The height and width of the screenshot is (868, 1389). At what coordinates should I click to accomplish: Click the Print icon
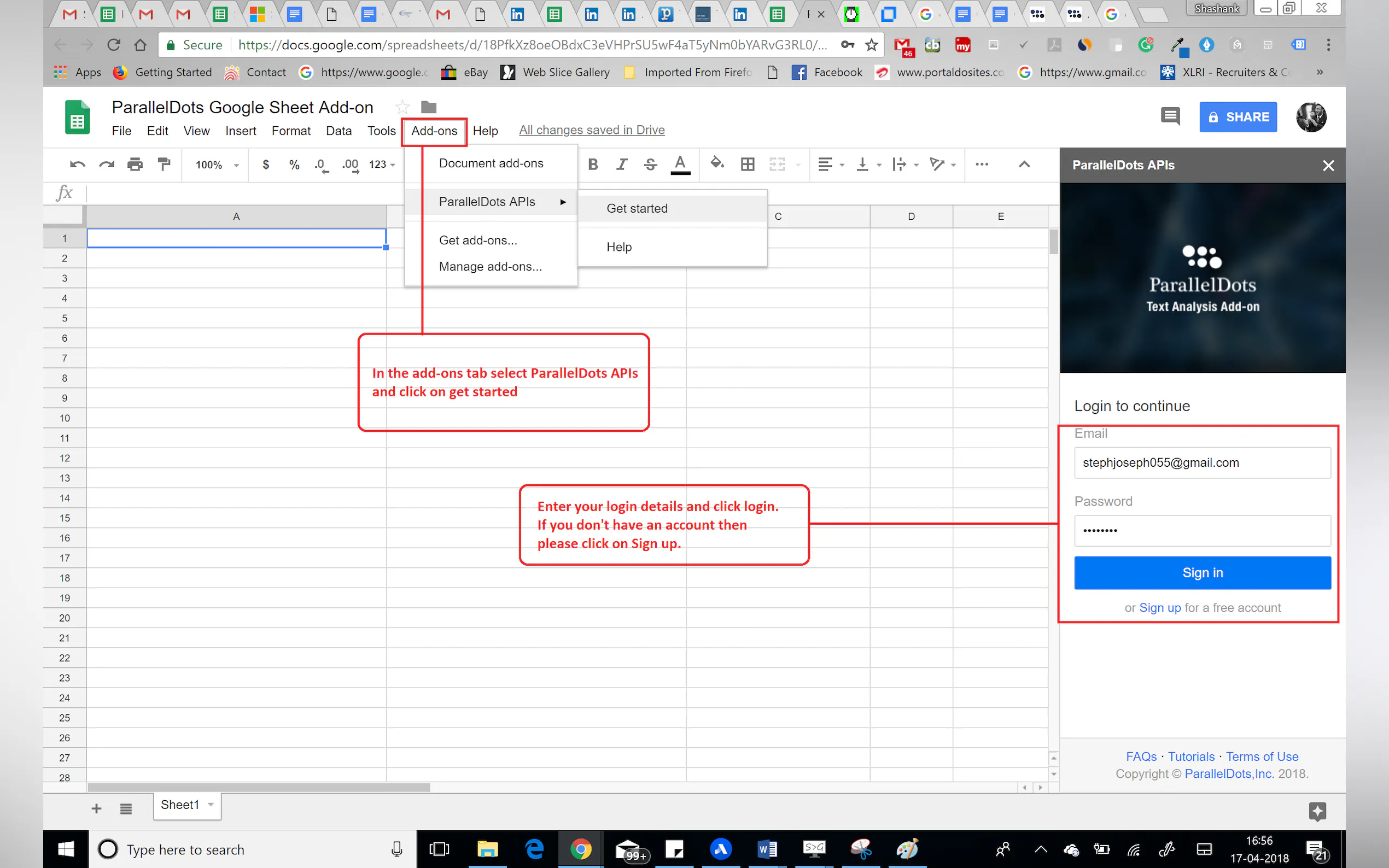click(135, 165)
